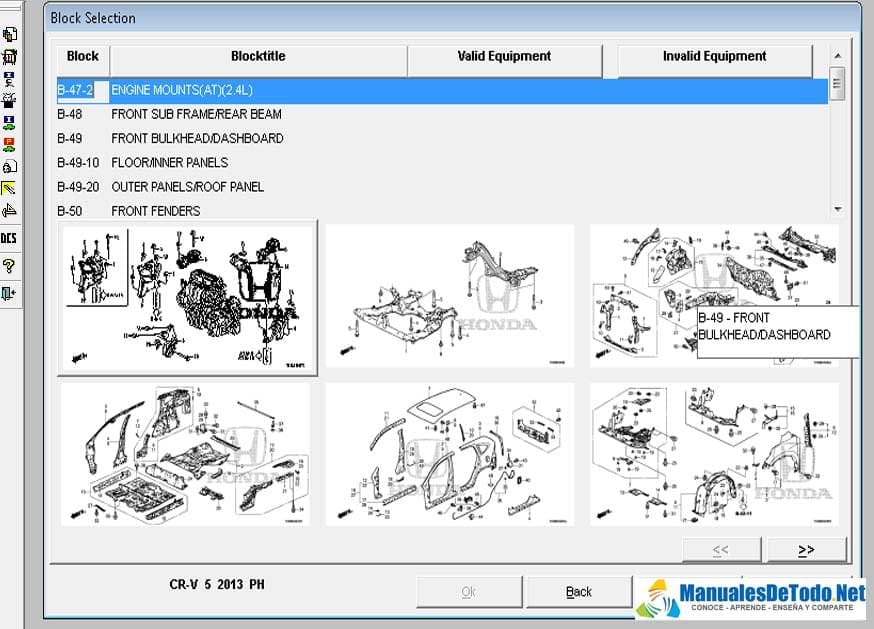Click the block list scrollbar thumb
Screen dimensions: 874x629
click(837, 84)
